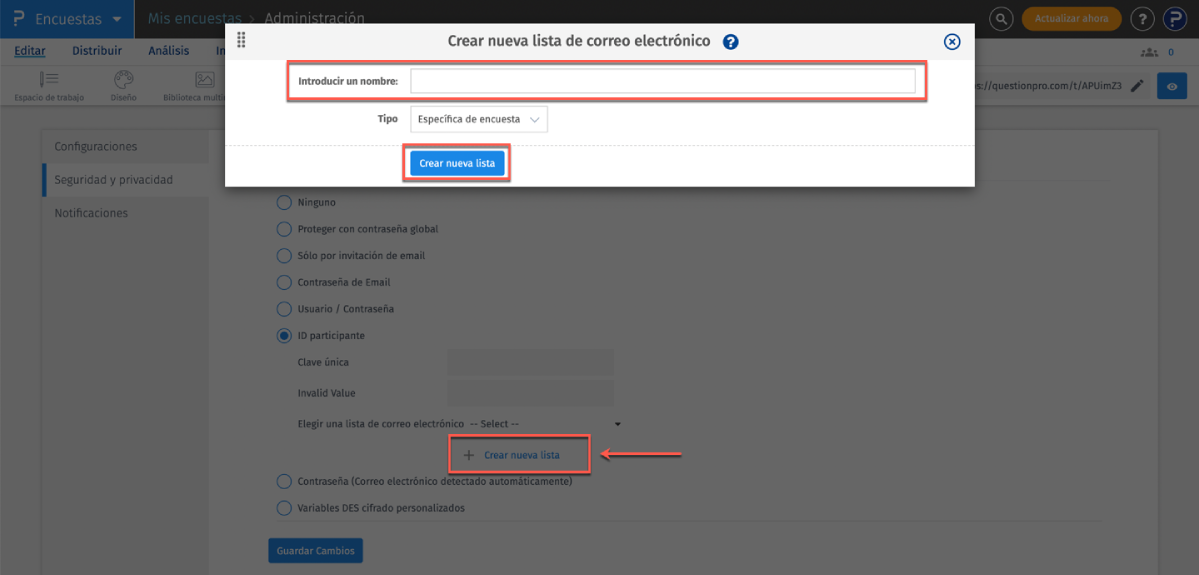1199x575 pixels.
Task: Select Sólo por invitación de email
Action: tap(284, 255)
